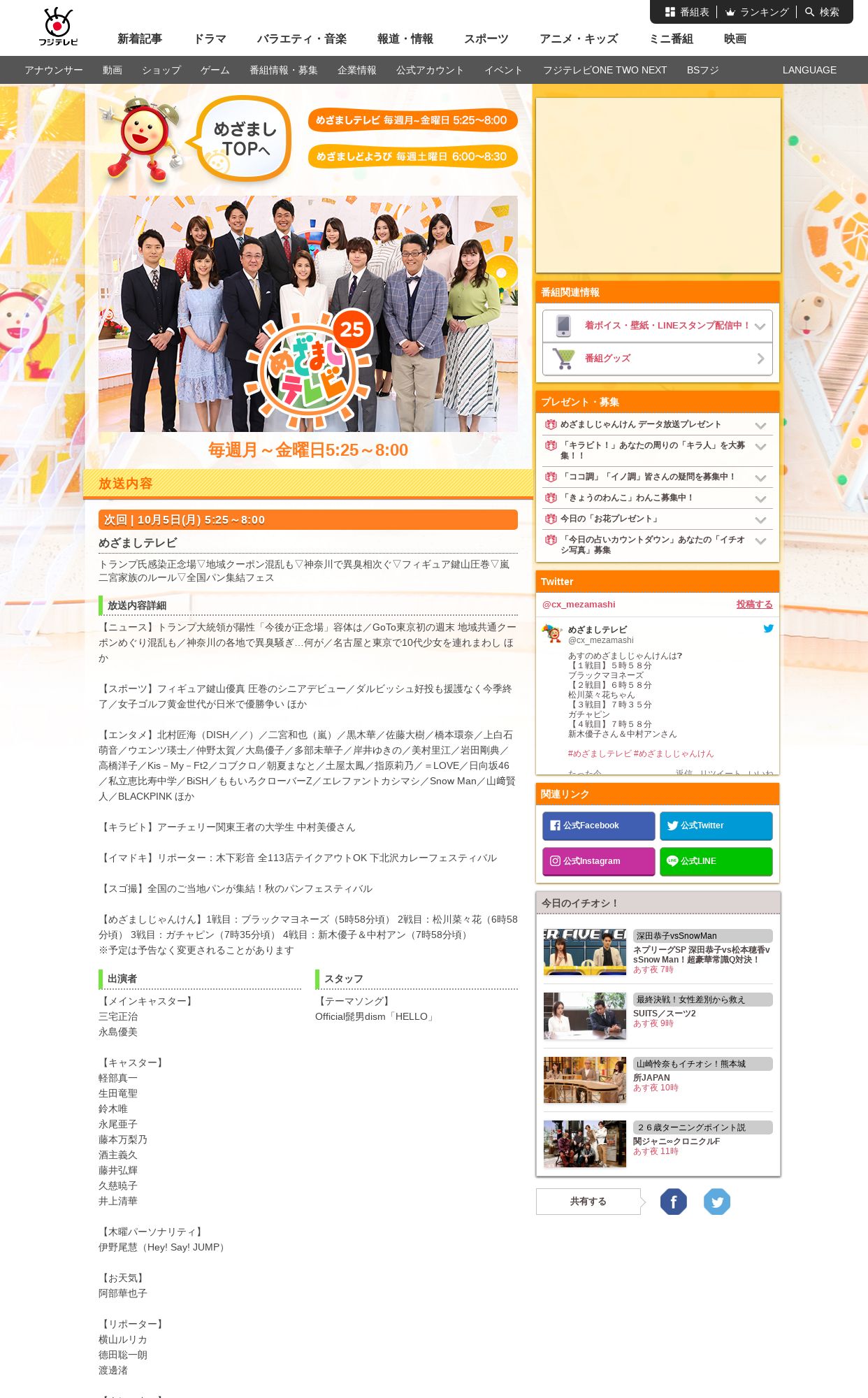868x1398 pixels.
Task: Expand 「きょうのわんこ」わんこ募集中 chevron
Action: (x=761, y=499)
